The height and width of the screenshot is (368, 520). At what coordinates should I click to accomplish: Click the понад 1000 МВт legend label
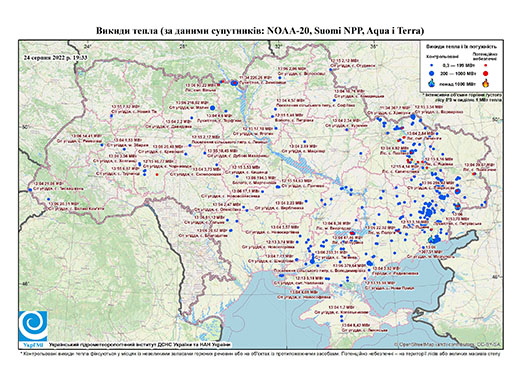click(x=458, y=83)
